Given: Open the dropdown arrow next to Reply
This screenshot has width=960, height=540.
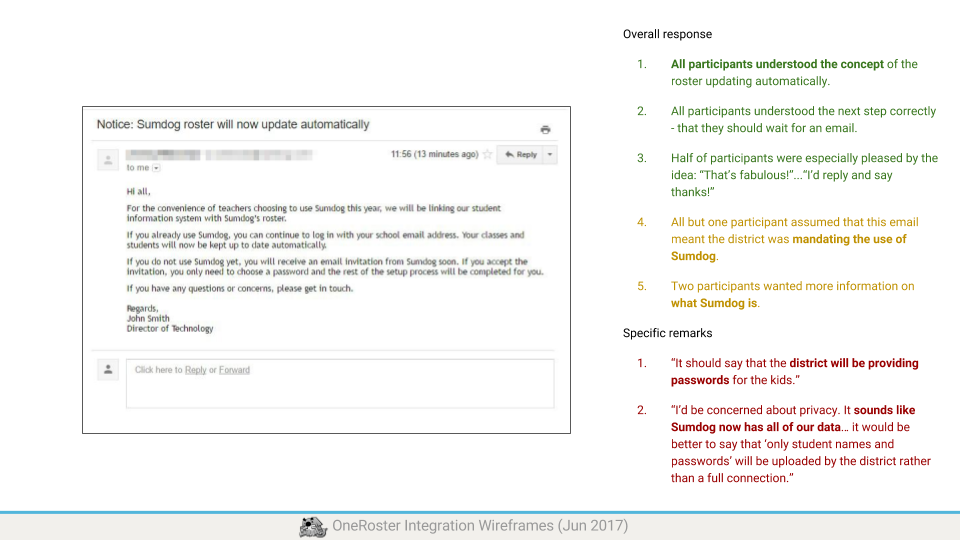Looking at the screenshot, I should [x=550, y=154].
